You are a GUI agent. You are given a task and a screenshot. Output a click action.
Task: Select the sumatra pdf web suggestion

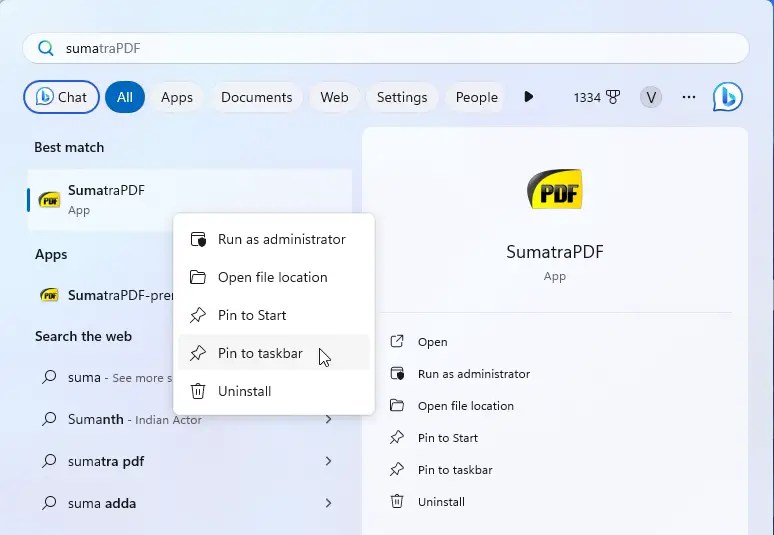pyautogui.click(x=190, y=461)
